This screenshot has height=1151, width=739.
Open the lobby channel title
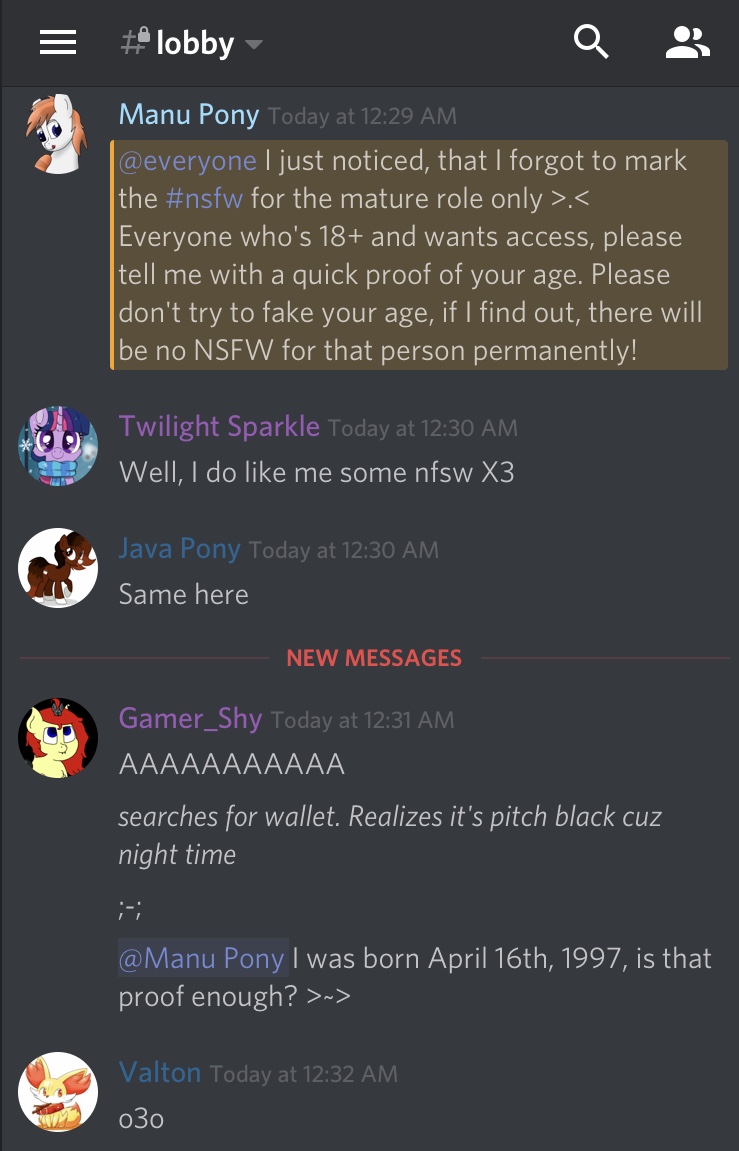pyautogui.click(x=195, y=43)
